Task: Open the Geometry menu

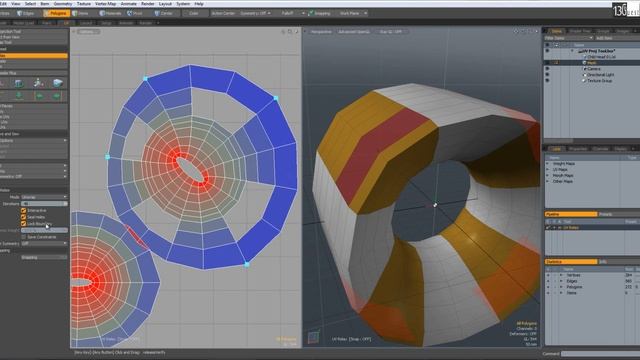Action: [x=63, y=4]
